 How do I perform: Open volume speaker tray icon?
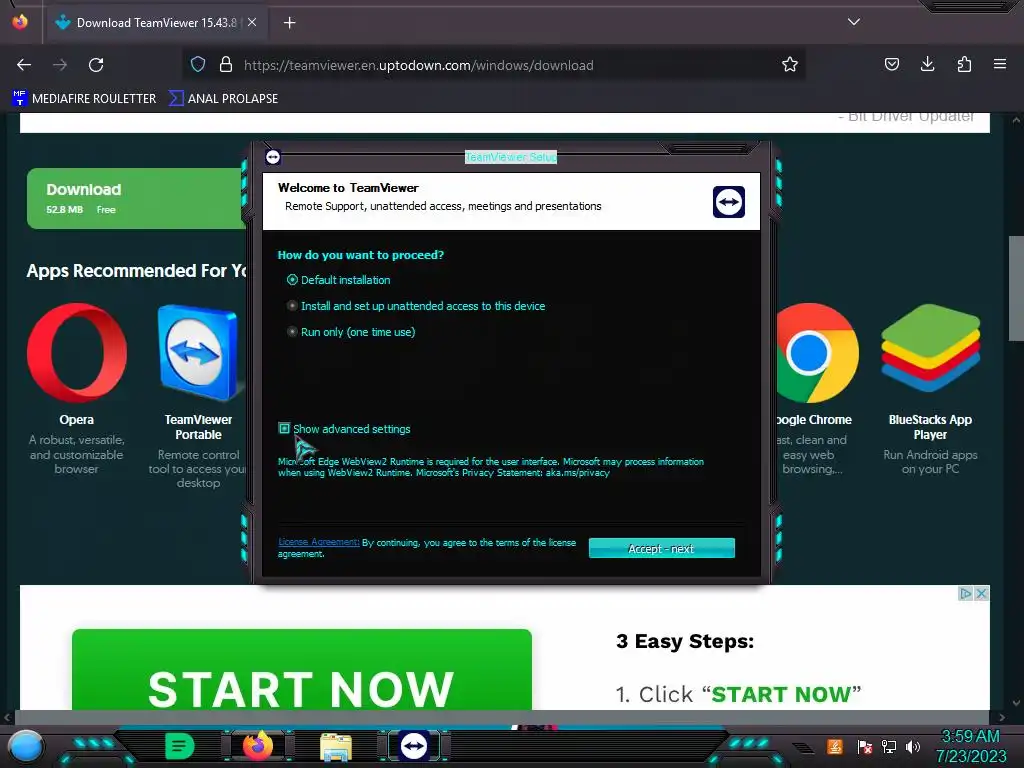(x=913, y=746)
